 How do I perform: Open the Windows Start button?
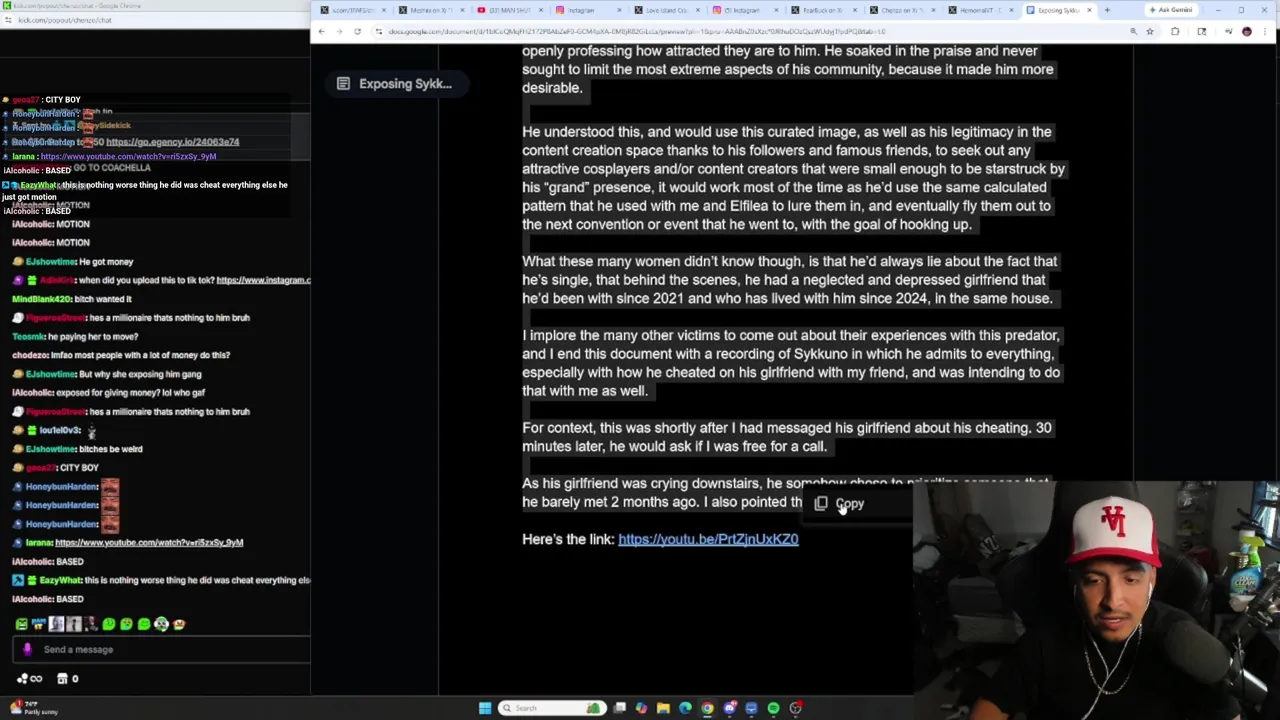pyautogui.click(x=485, y=708)
